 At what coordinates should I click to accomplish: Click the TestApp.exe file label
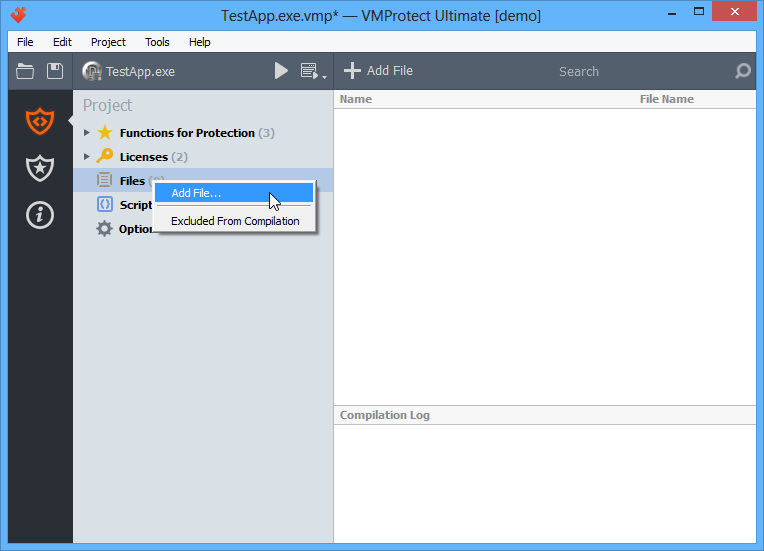click(140, 72)
